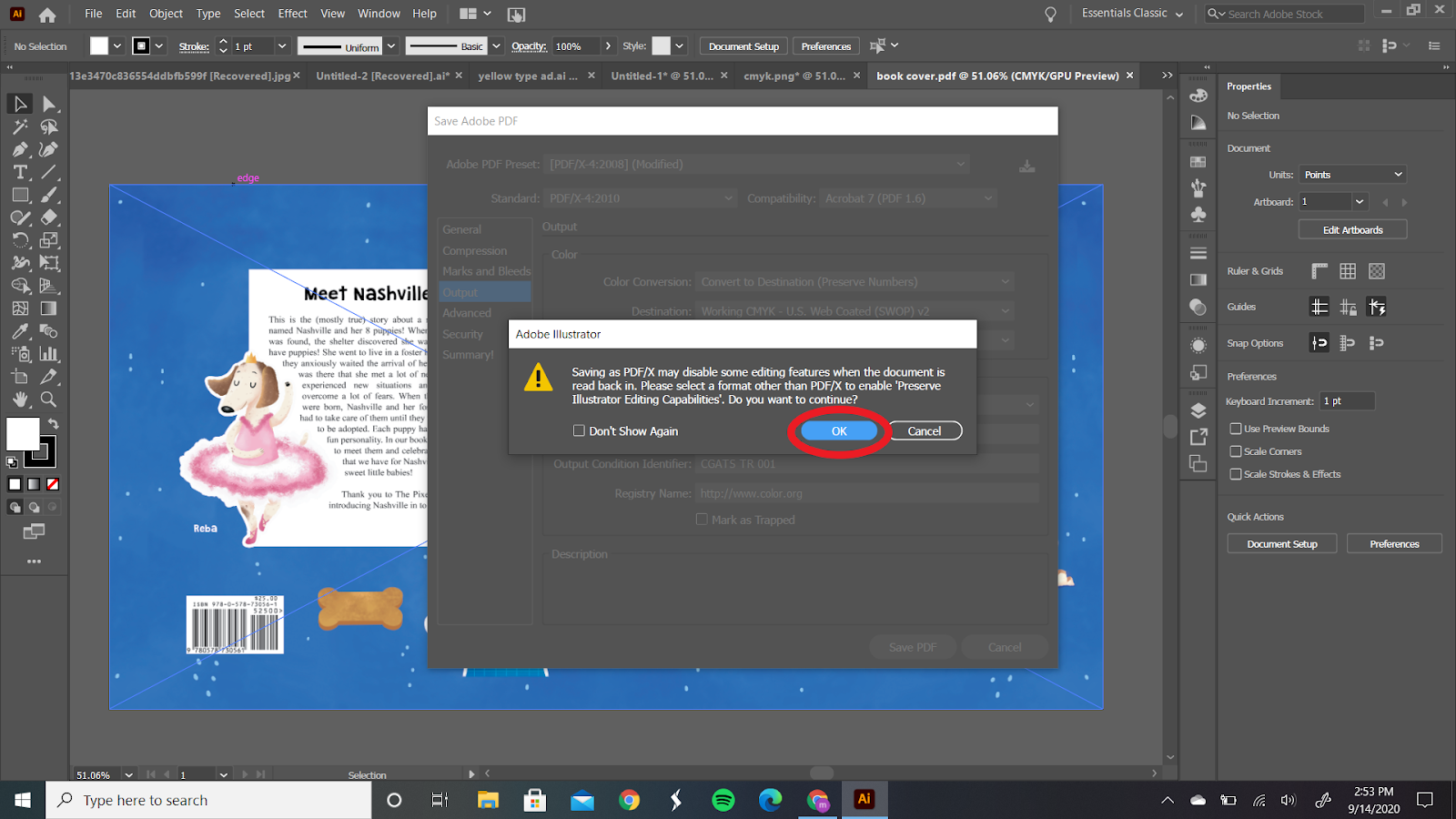
Task: Select the Zoom tool
Action: coord(49,399)
